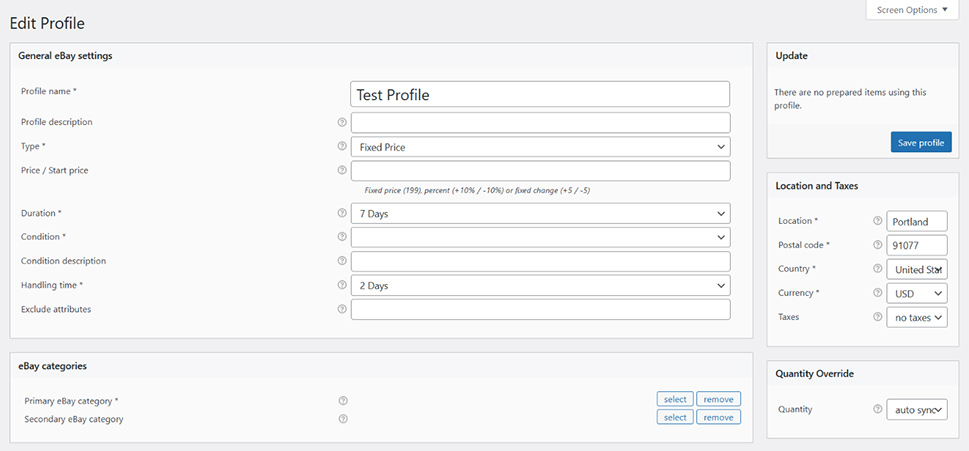Click remove for Secondary eBay category
The image size is (969, 451).
(x=718, y=418)
